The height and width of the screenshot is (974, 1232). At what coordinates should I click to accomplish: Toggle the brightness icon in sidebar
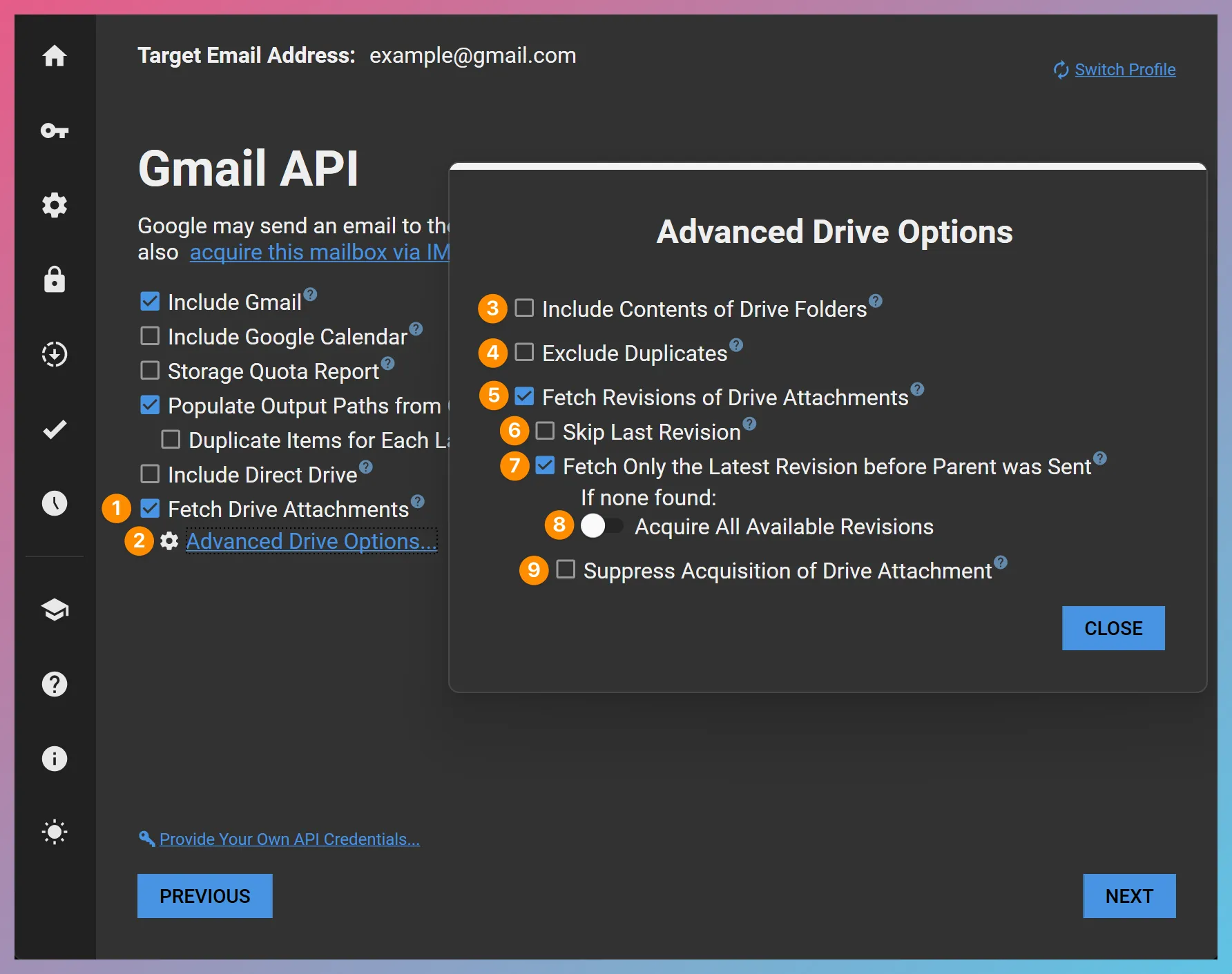click(55, 832)
